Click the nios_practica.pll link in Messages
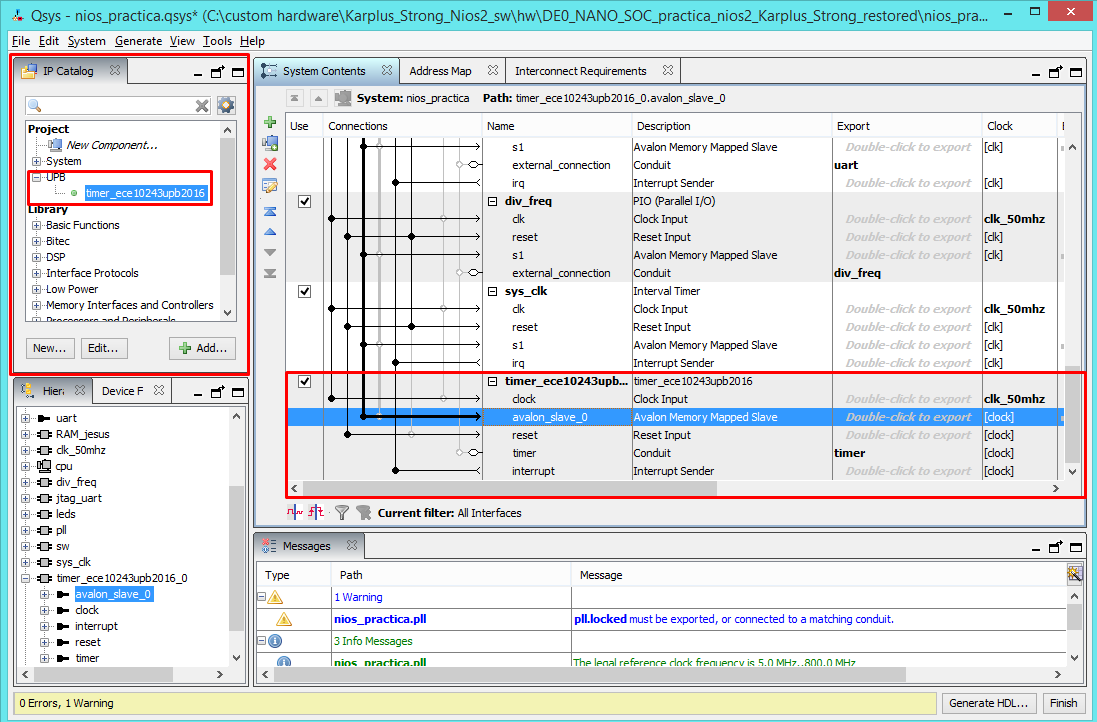This screenshot has width=1097, height=722. coord(380,619)
